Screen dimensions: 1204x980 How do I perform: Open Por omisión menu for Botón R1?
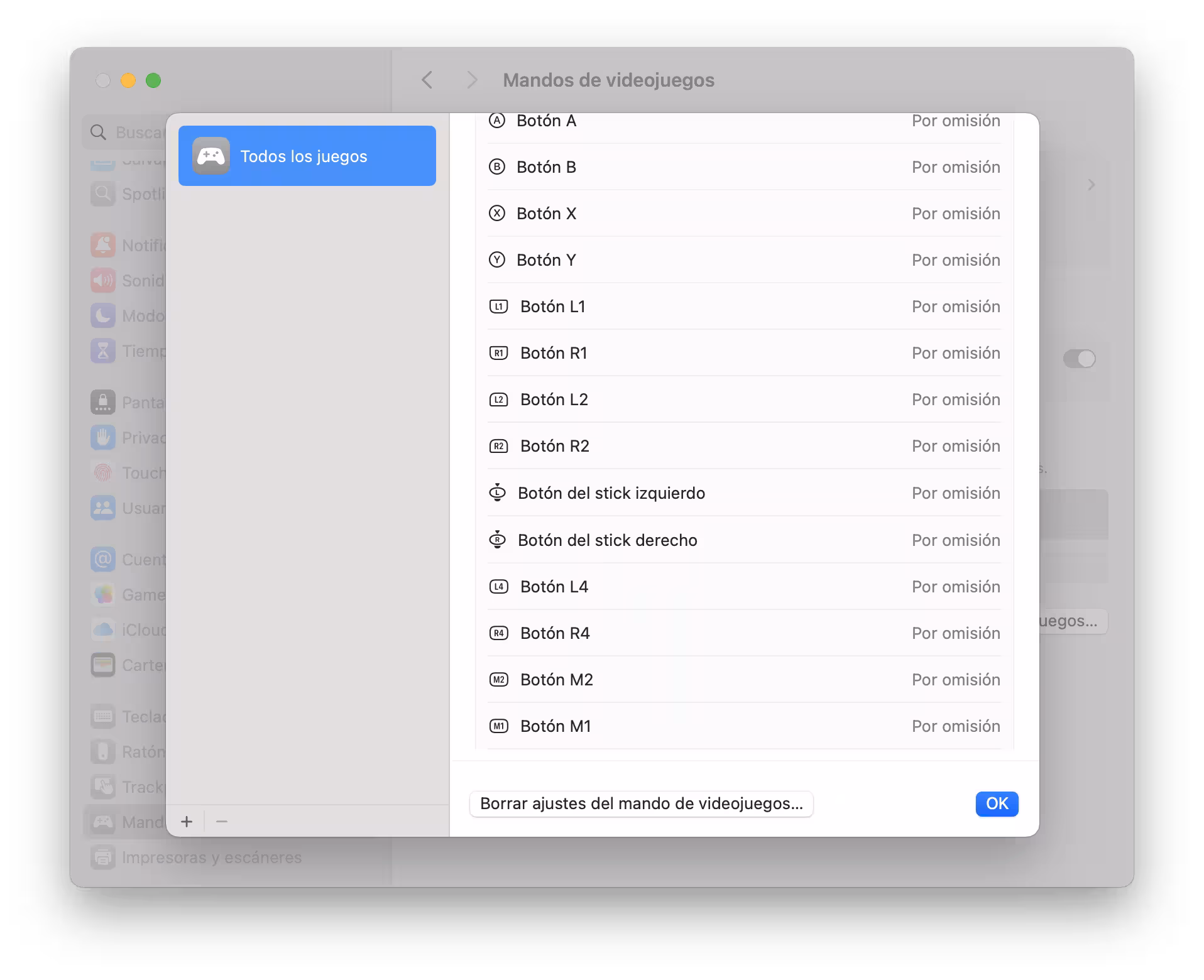(x=956, y=353)
